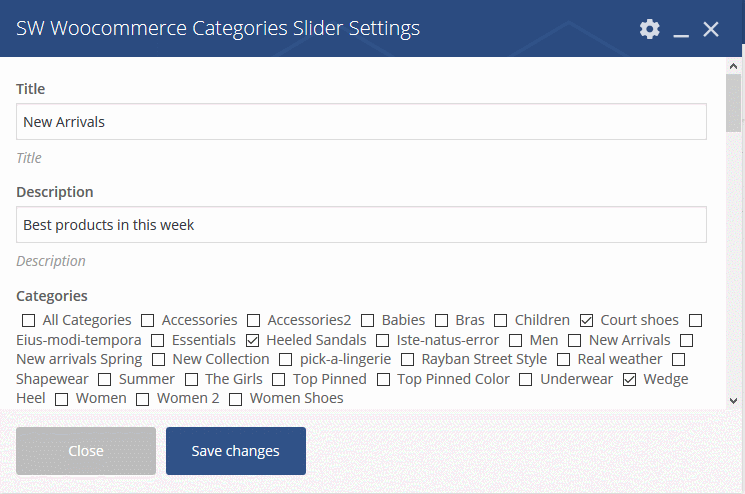Check the Women Shoes checkbox
The width and height of the screenshot is (745, 494).
(236, 399)
